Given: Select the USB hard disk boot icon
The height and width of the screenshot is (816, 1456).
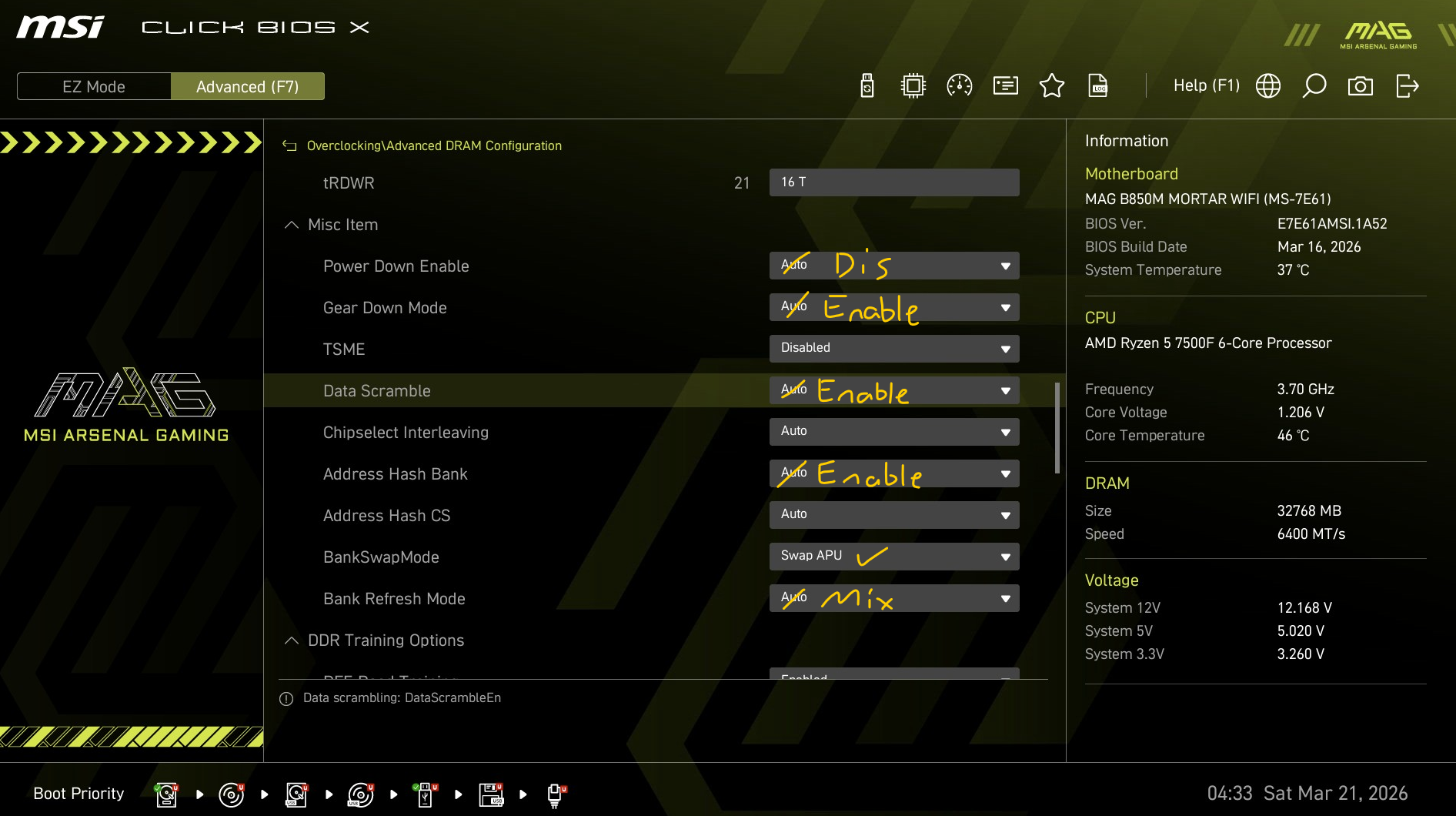Looking at the screenshot, I should click(296, 794).
